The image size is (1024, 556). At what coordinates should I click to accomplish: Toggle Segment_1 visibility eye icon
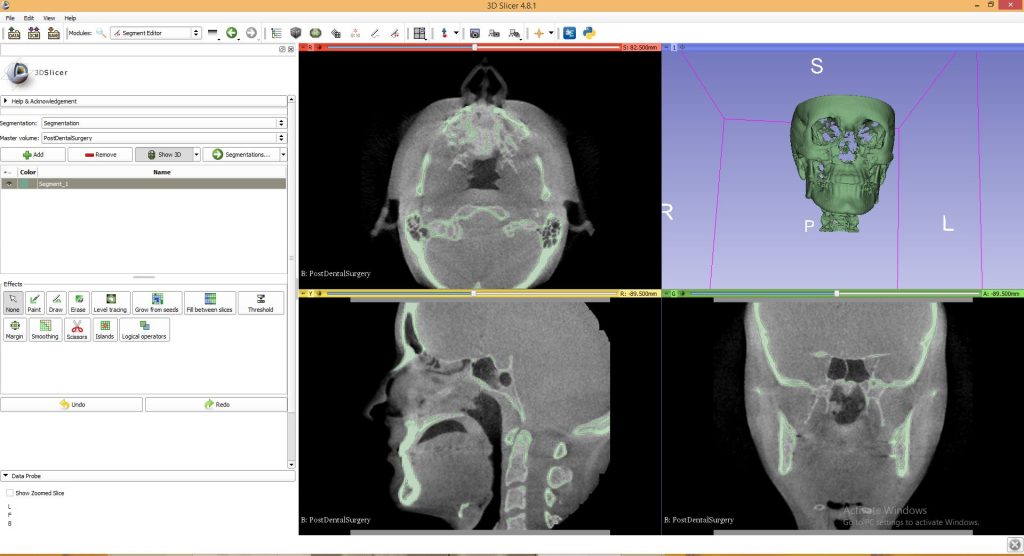click(8, 184)
